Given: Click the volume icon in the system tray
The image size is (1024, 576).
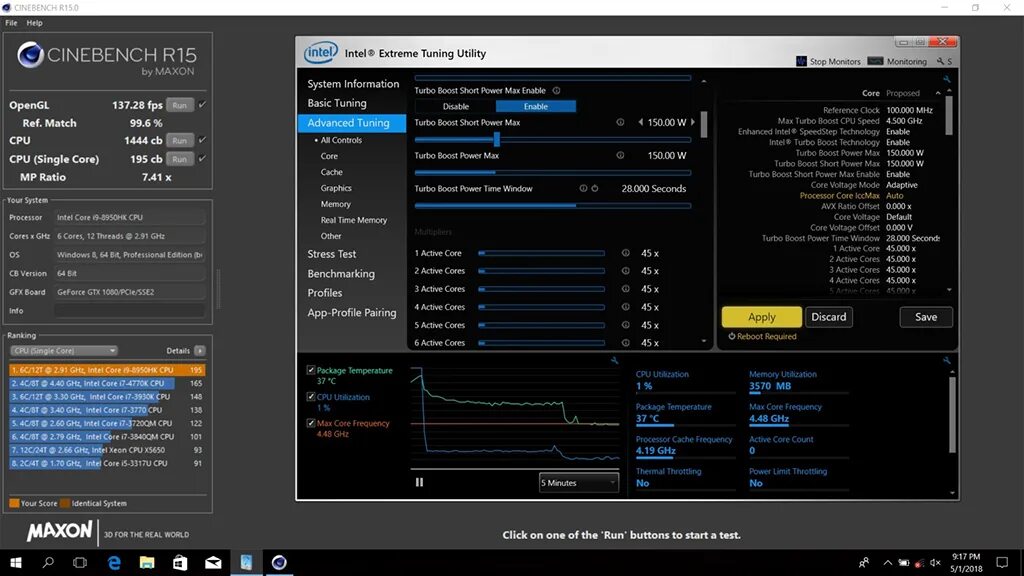Looking at the screenshot, I should pyautogui.click(x=935, y=562).
